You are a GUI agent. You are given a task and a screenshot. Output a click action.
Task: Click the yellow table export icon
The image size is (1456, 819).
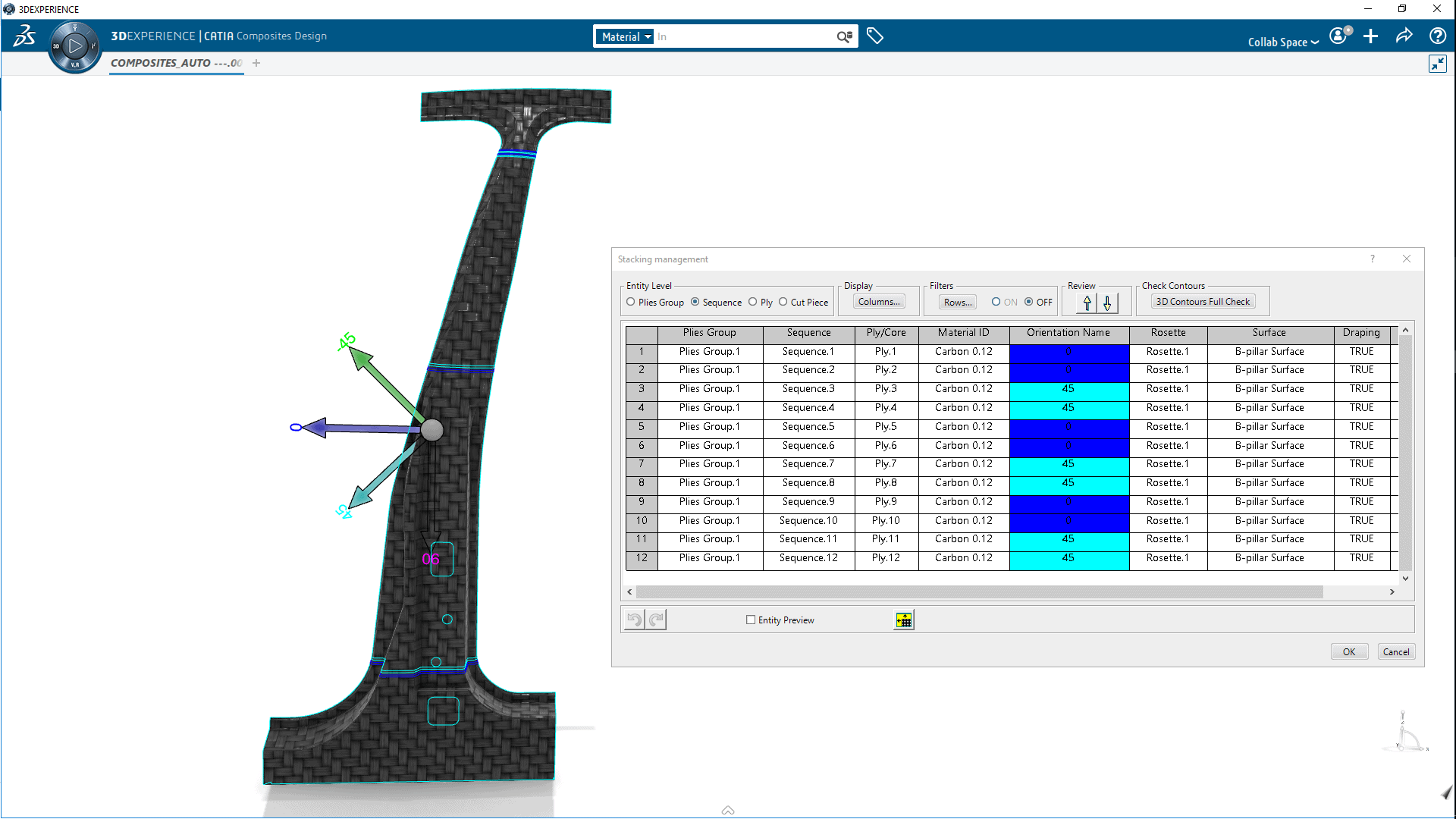tap(903, 620)
